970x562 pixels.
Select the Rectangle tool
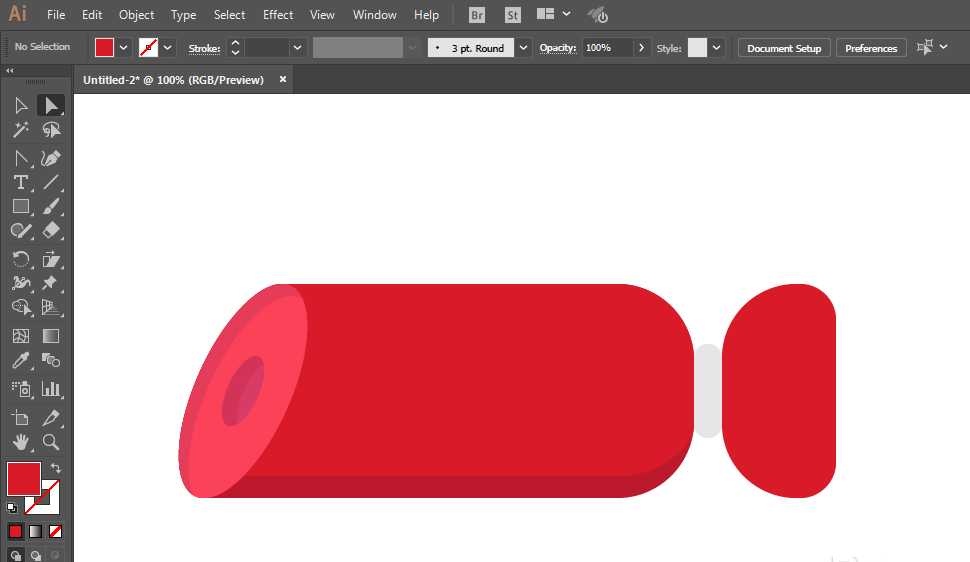coord(20,207)
